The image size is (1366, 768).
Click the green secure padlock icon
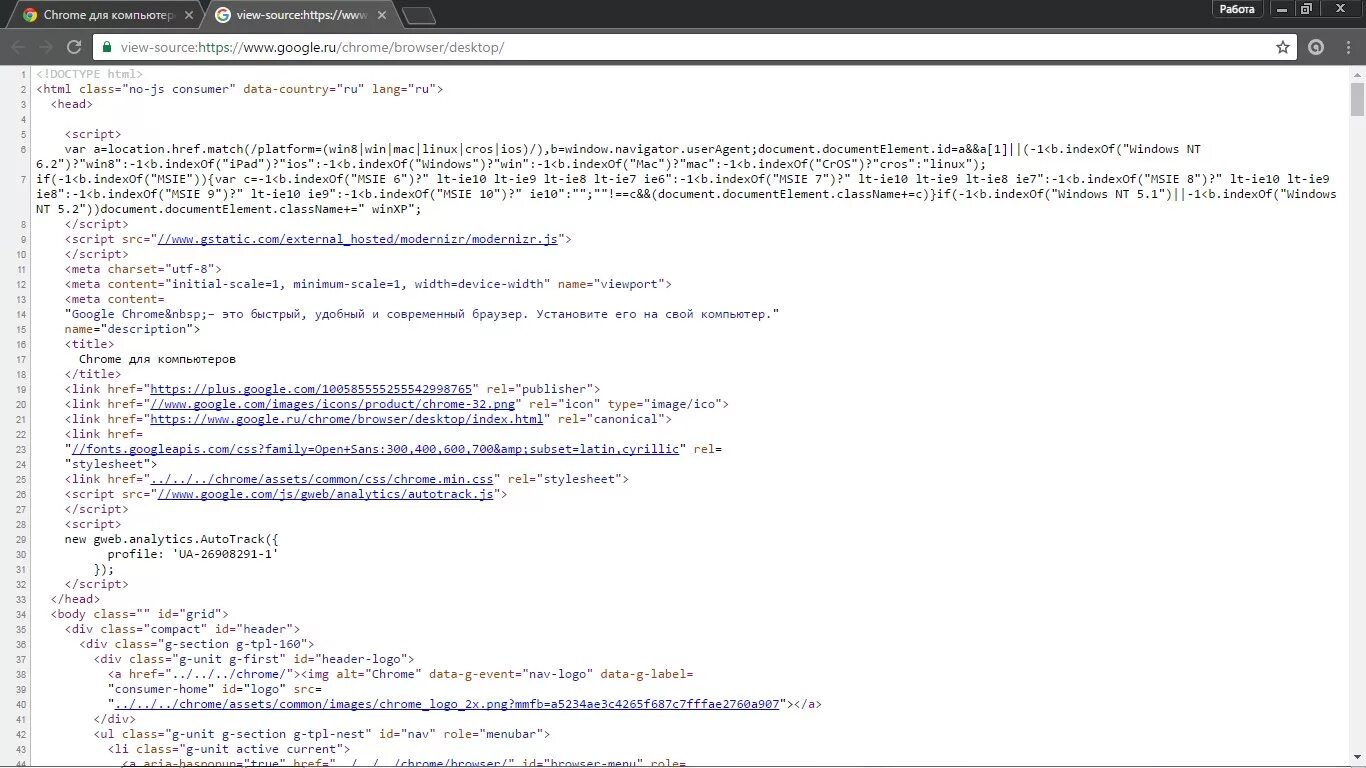pos(106,47)
